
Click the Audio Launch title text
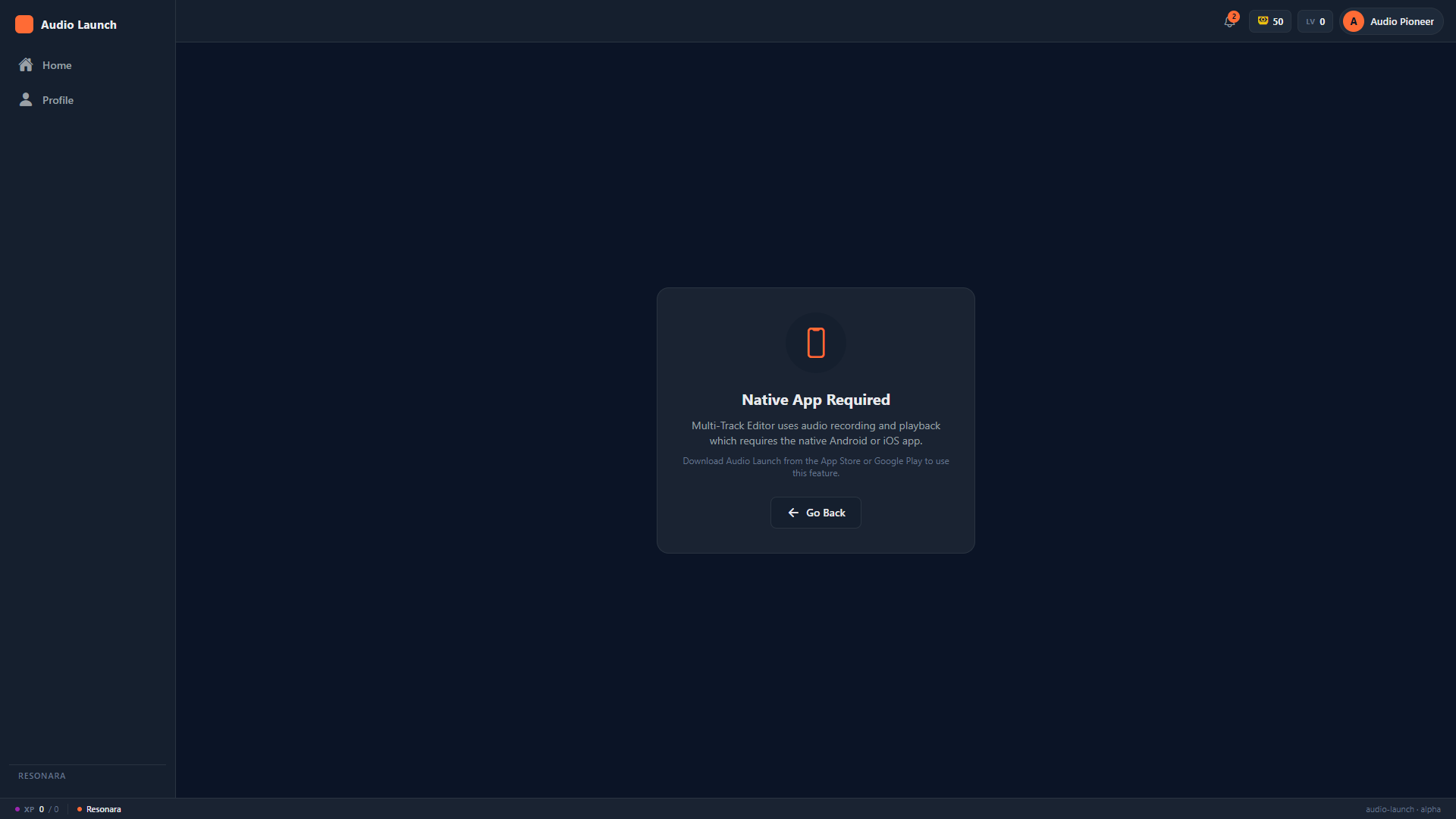click(79, 24)
